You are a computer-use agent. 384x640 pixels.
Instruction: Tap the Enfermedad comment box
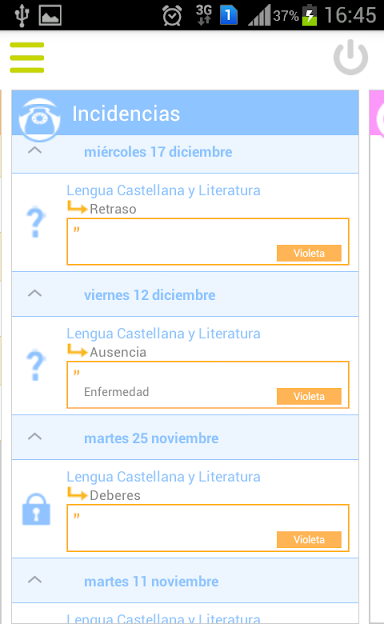pyautogui.click(x=208, y=385)
